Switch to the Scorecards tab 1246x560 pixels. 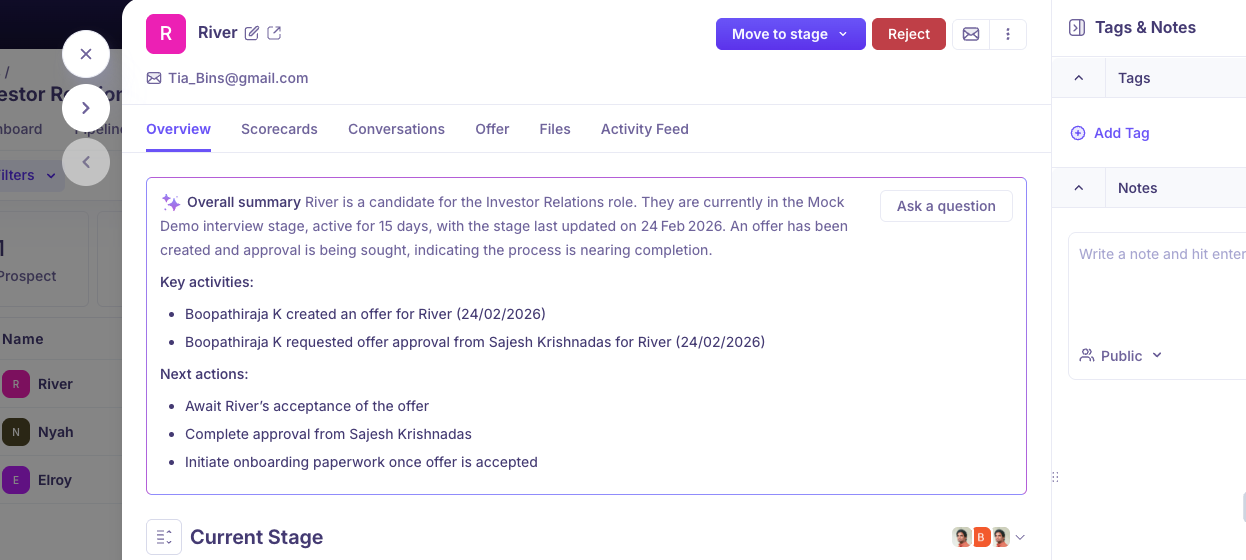pyautogui.click(x=279, y=129)
